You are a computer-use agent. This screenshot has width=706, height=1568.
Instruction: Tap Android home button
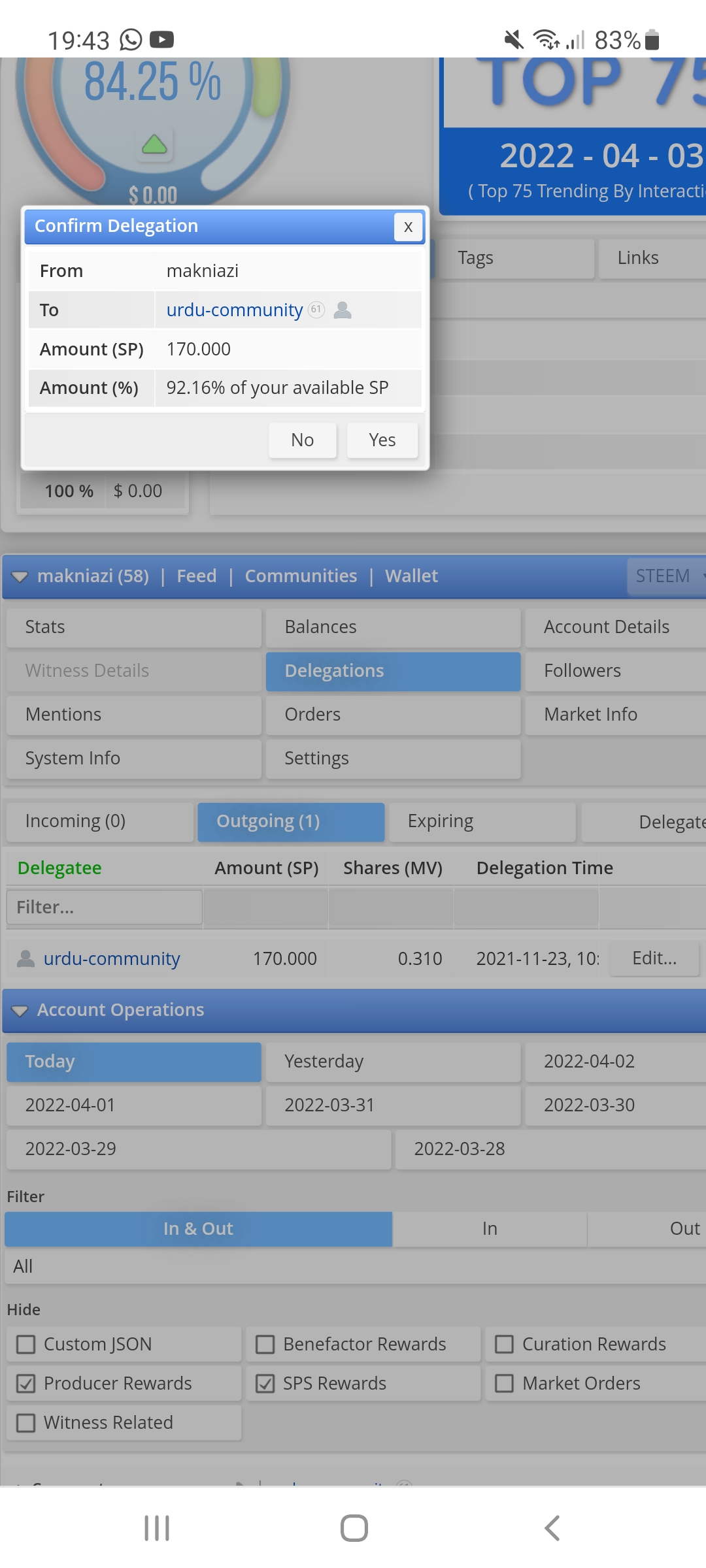(x=354, y=1528)
